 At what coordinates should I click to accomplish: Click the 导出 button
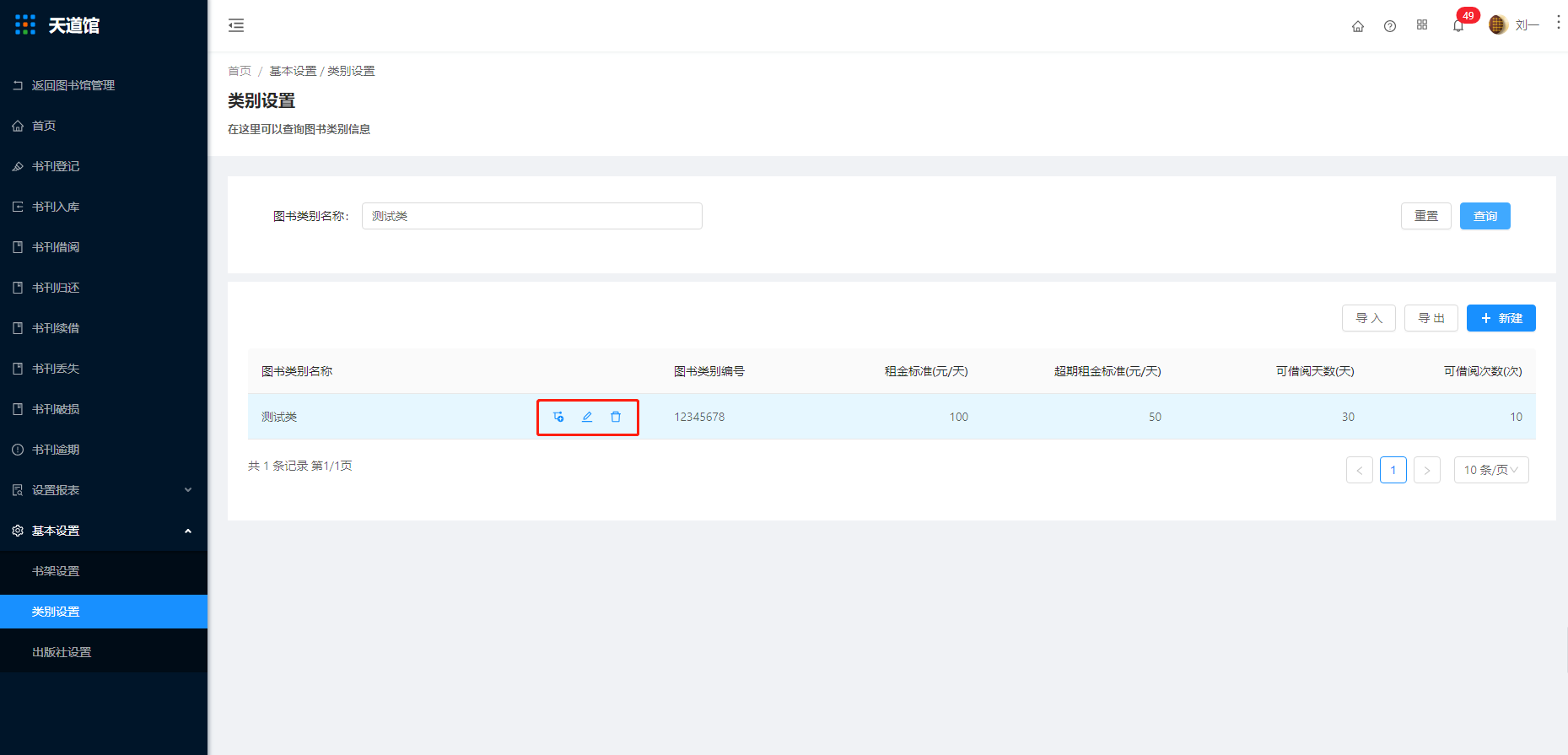pos(1431,318)
